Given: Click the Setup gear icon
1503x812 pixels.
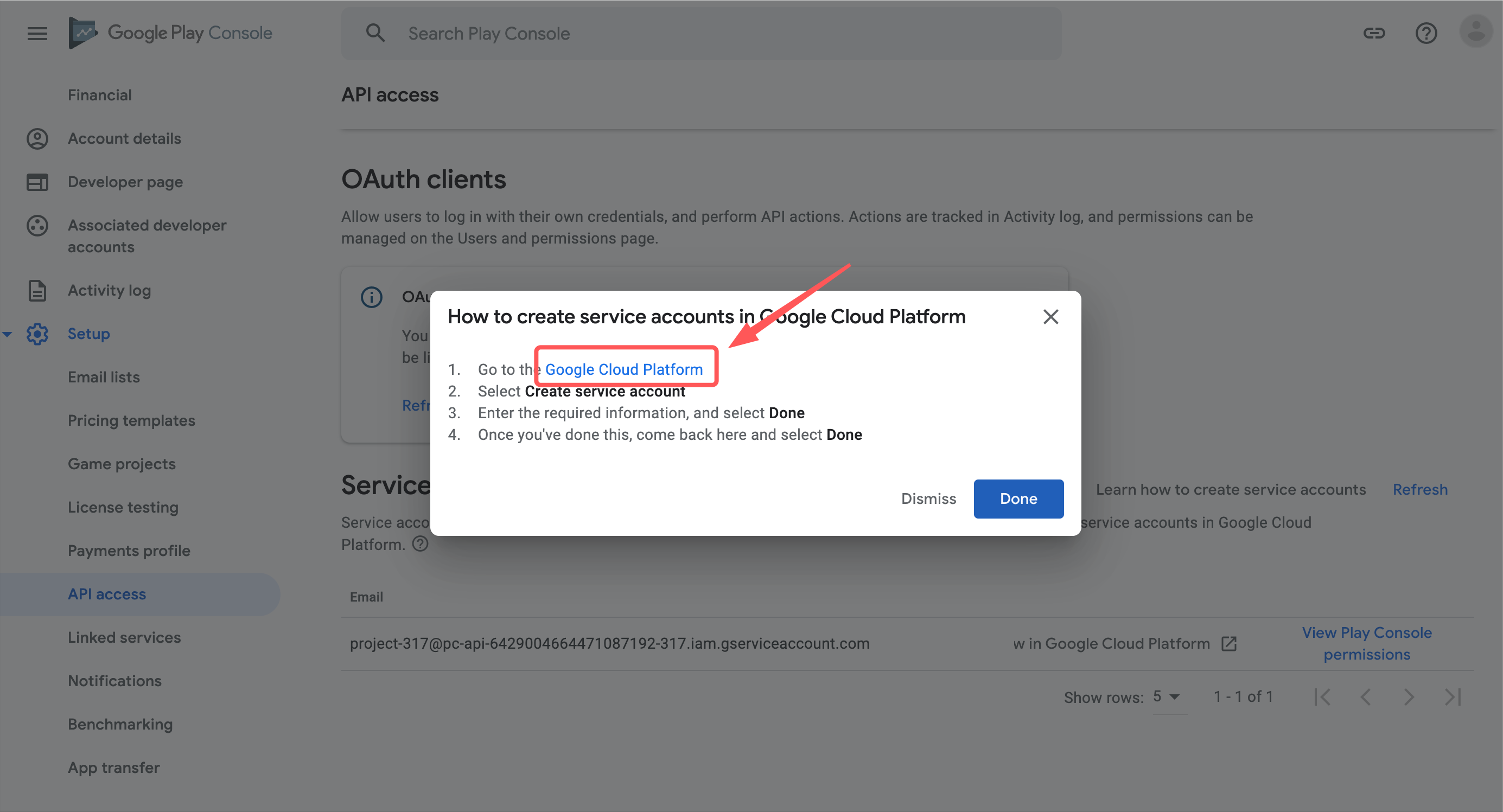Looking at the screenshot, I should 37,334.
